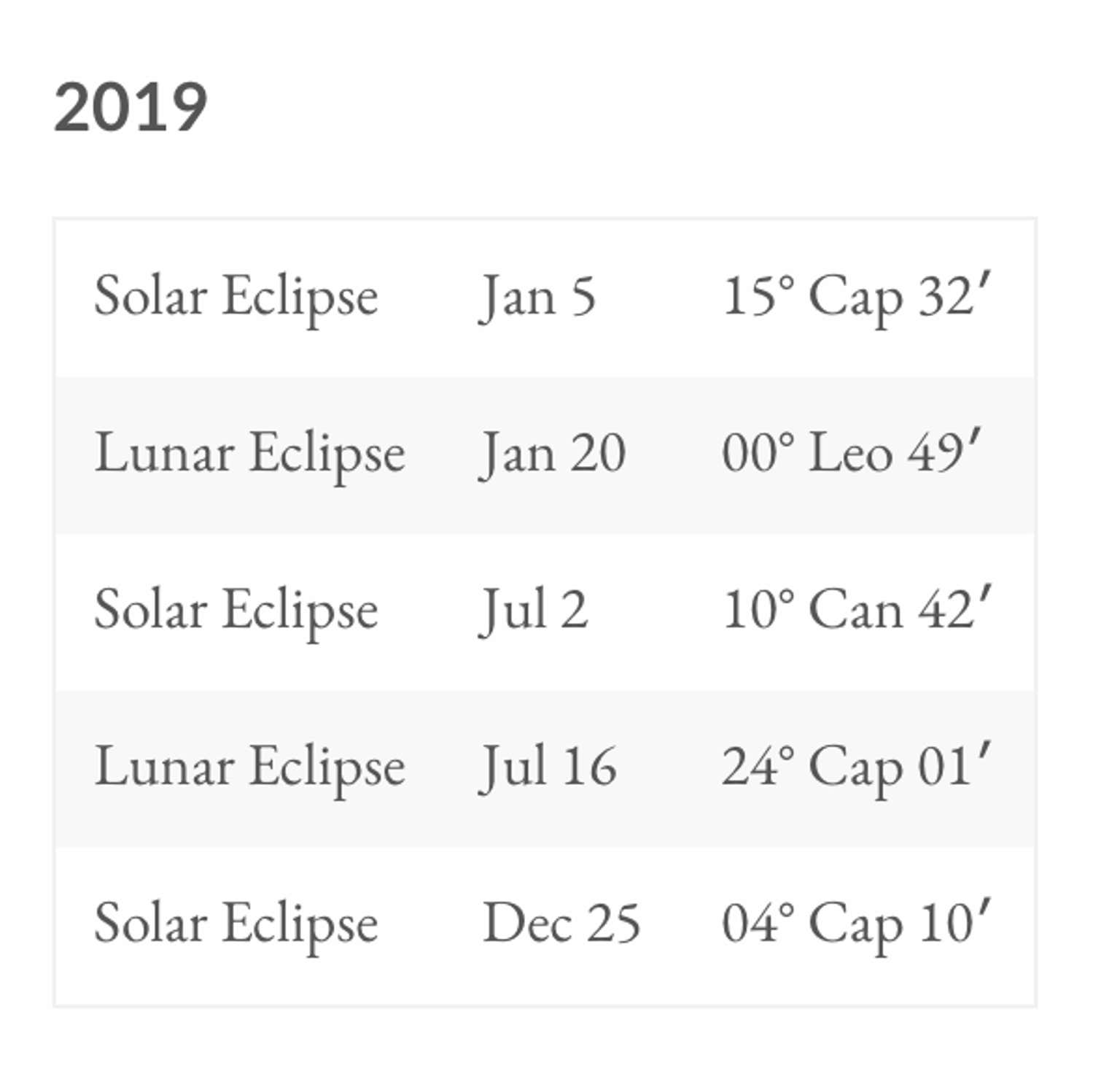The image size is (1120, 1068).
Task: Select the Jan 5 date cell
Action: (538, 296)
